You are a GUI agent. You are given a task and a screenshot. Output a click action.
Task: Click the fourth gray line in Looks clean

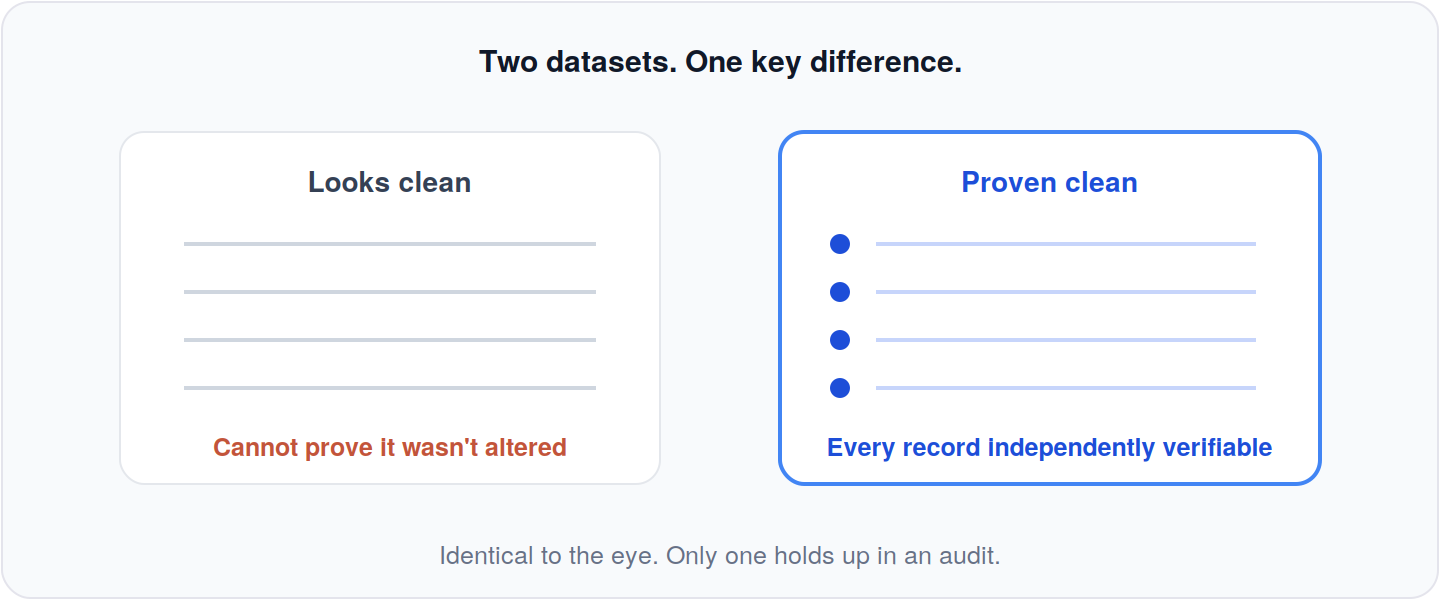pyautogui.click(x=390, y=388)
